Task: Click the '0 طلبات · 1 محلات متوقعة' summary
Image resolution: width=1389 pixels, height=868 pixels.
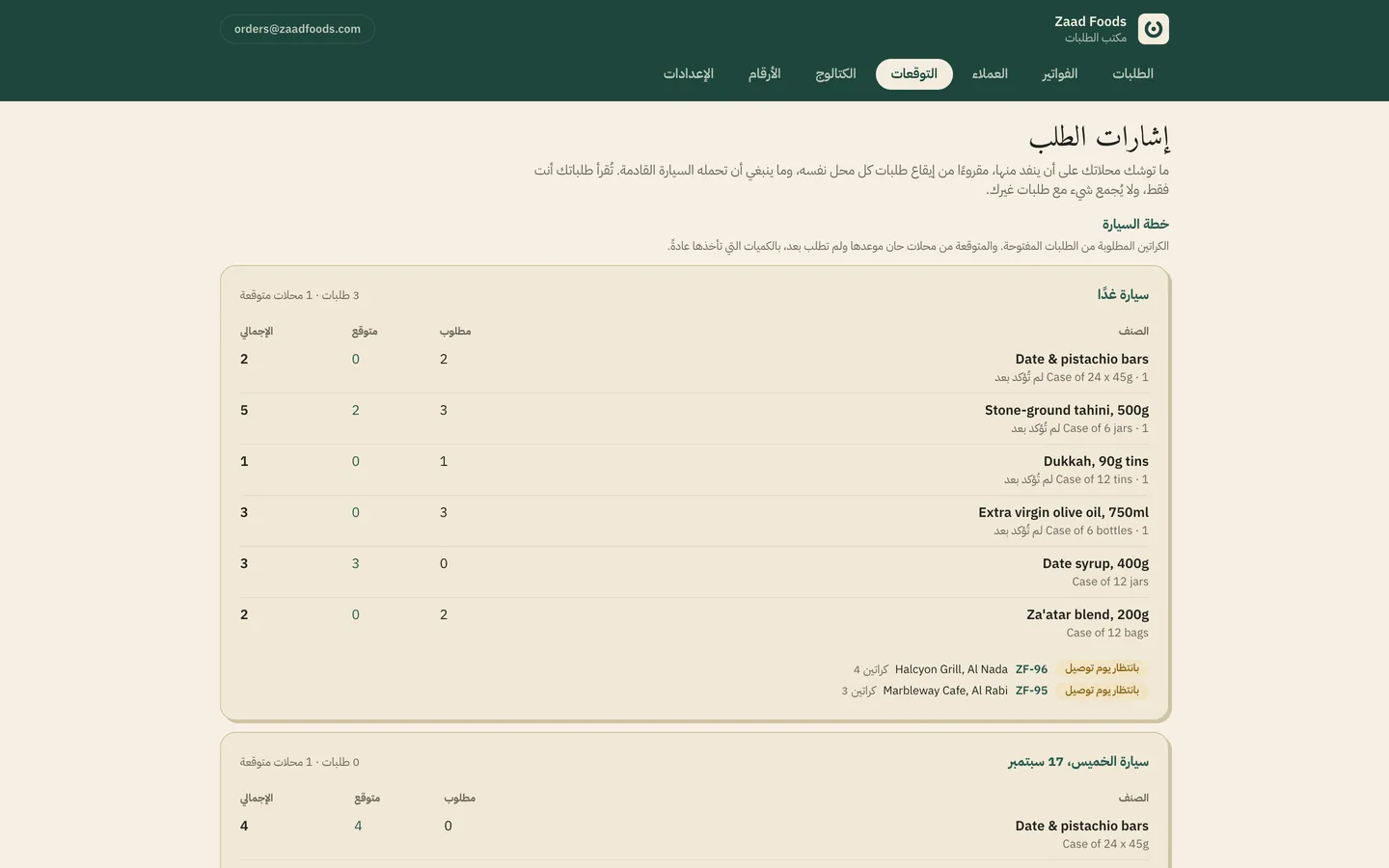Action: point(300,762)
